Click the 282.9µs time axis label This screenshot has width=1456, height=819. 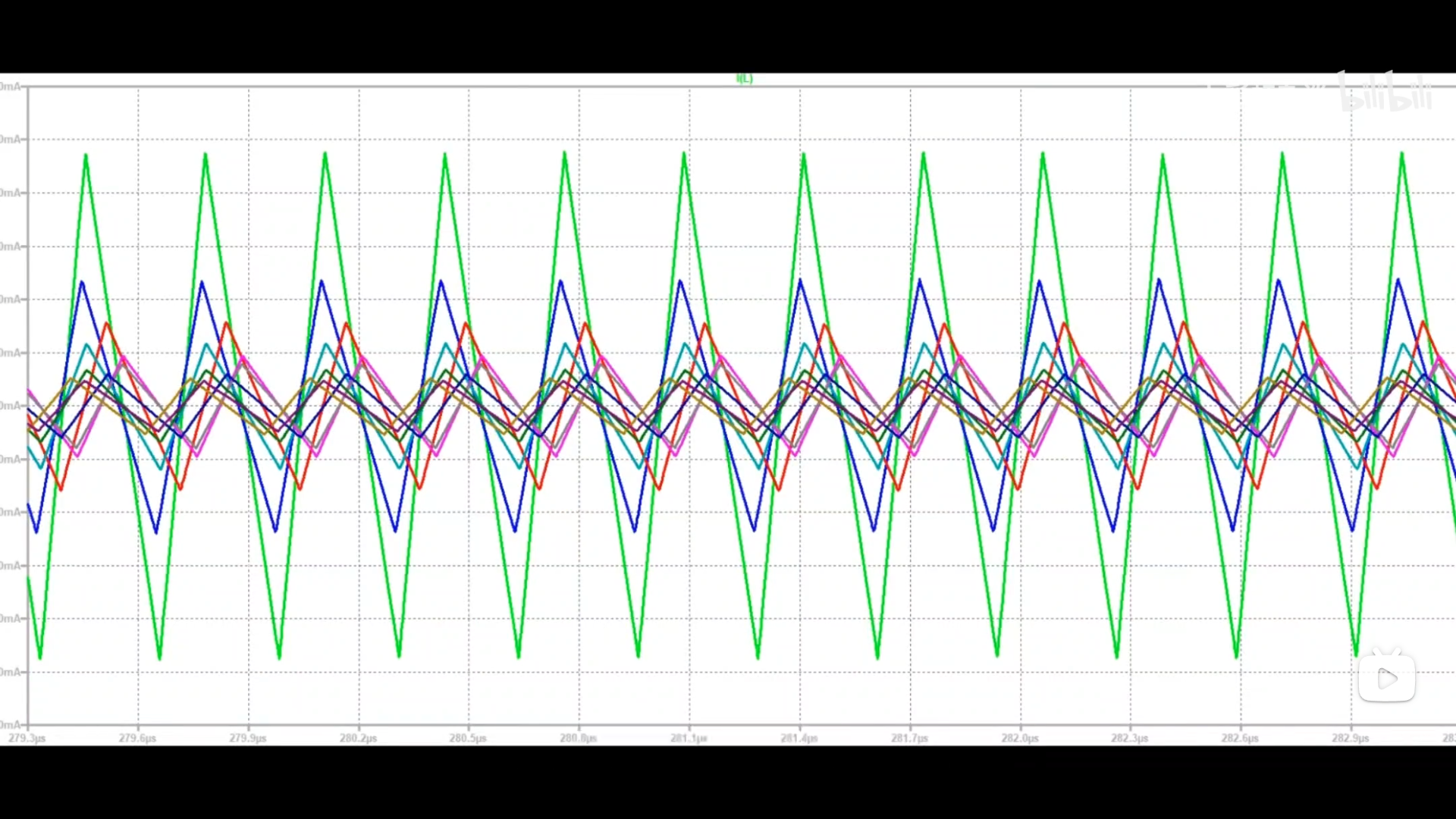1351,738
